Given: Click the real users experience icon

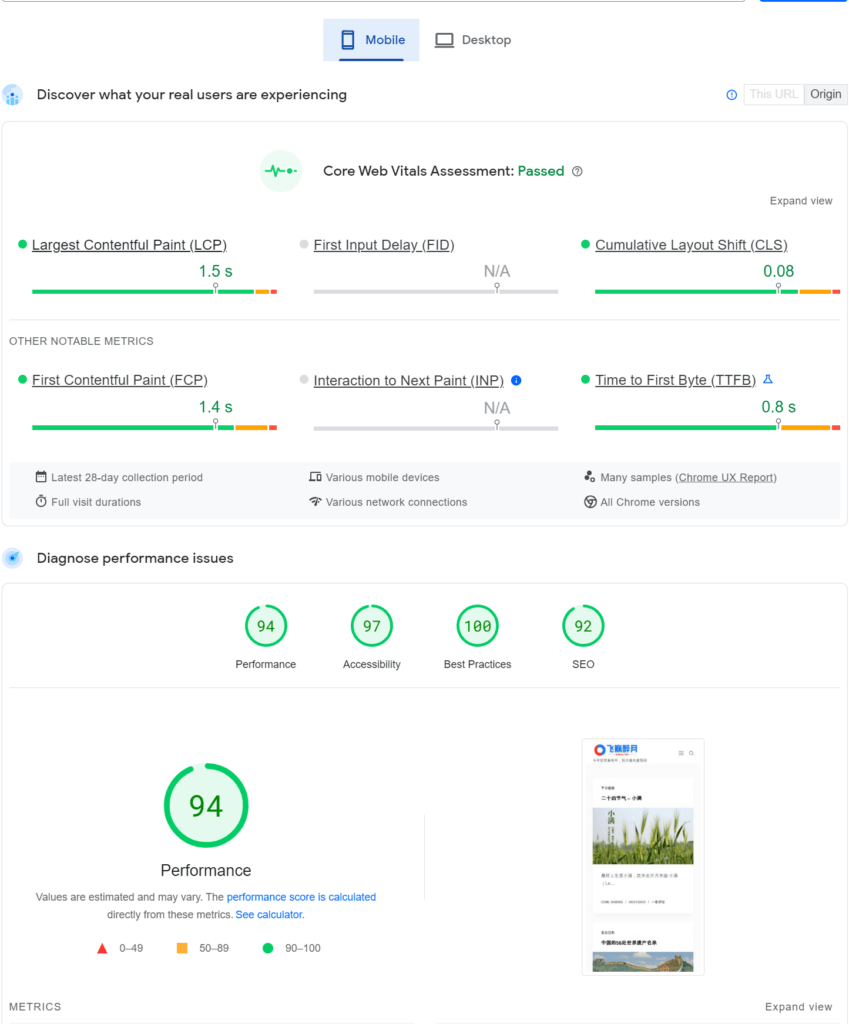Looking at the screenshot, I should click(13, 95).
